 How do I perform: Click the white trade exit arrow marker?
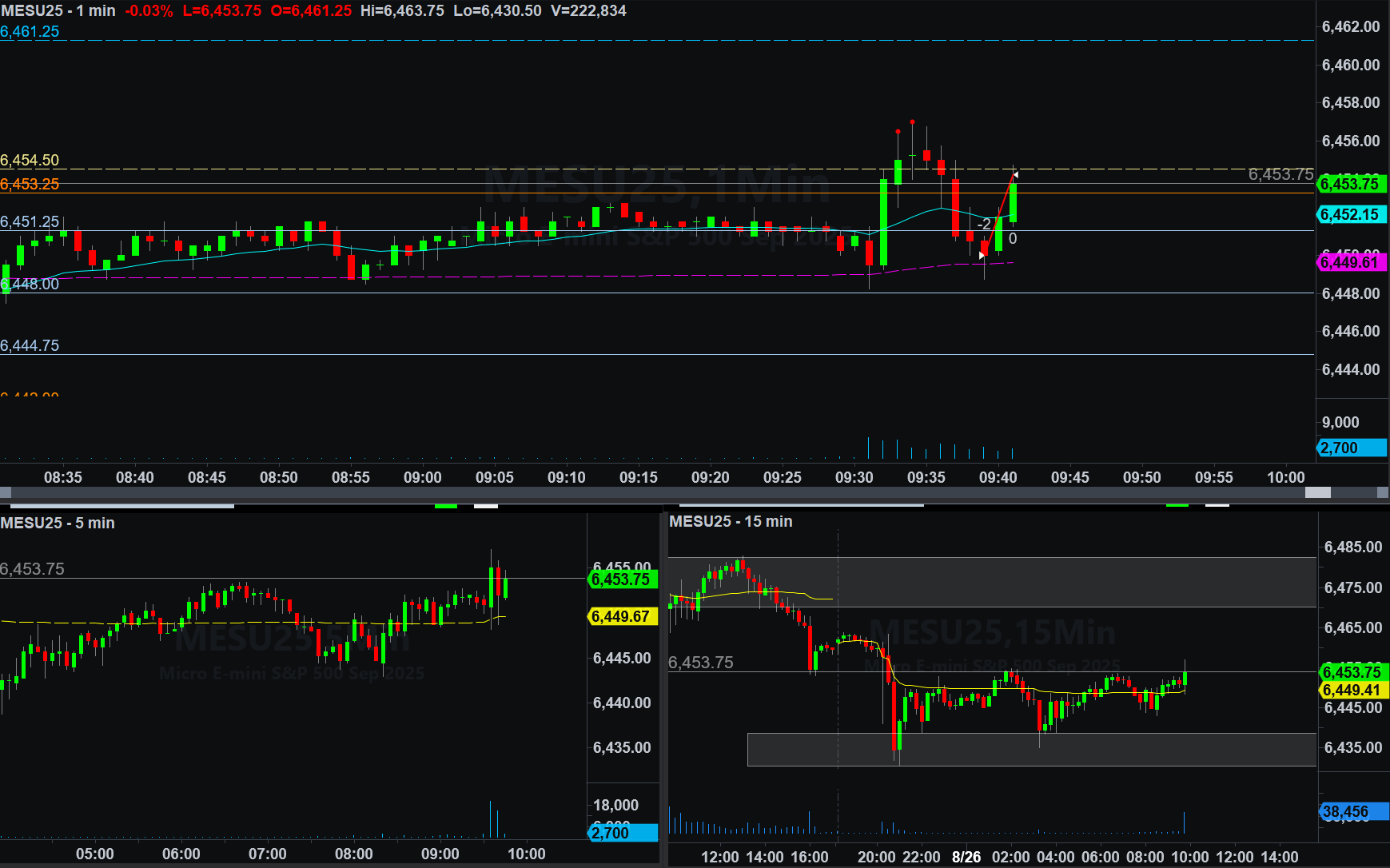point(1015,174)
